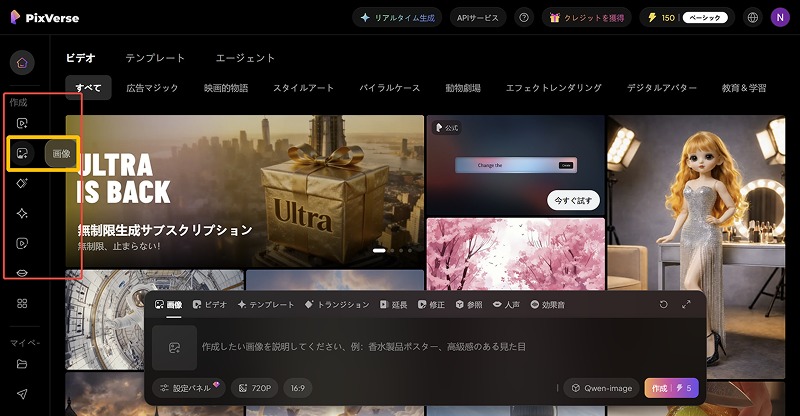The image size is (800, 416).
Task: Open the folder assets sidebar icon
Action: 22,364
